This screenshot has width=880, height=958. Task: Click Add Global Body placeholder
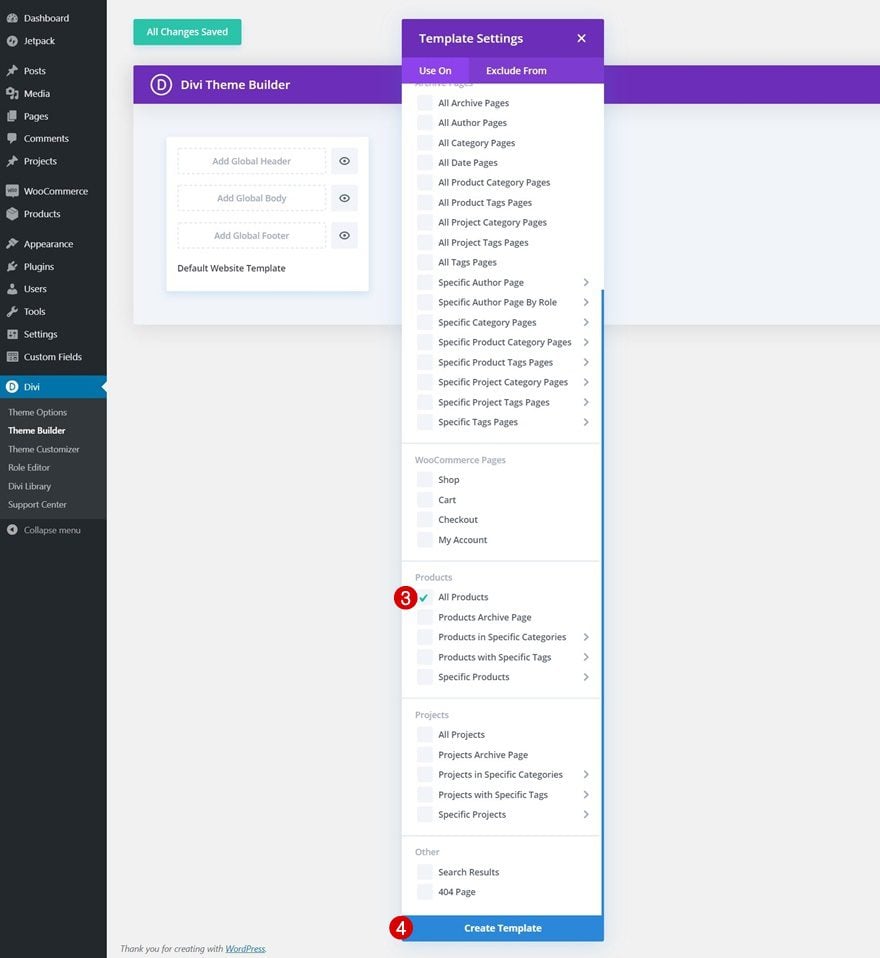tap(252, 199)
